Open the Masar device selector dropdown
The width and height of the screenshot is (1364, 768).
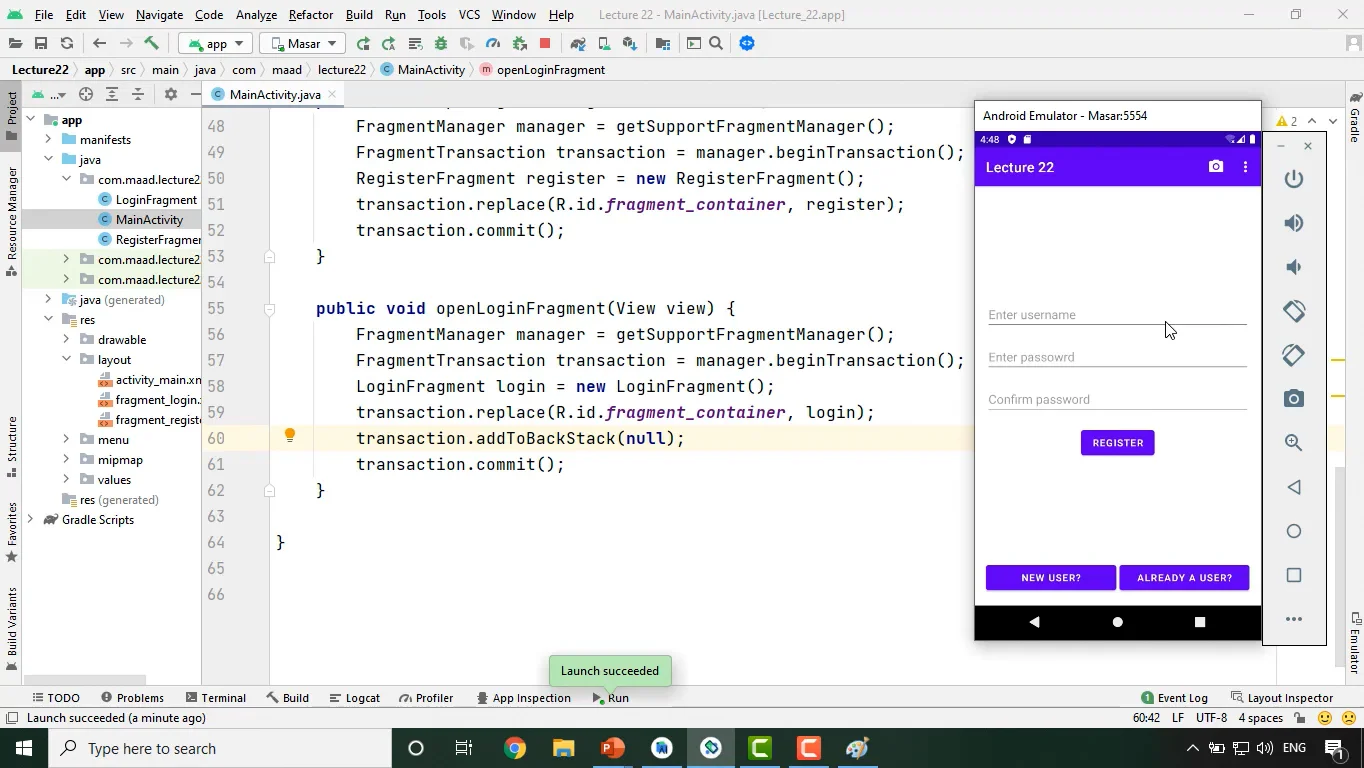tap(302, 43)
